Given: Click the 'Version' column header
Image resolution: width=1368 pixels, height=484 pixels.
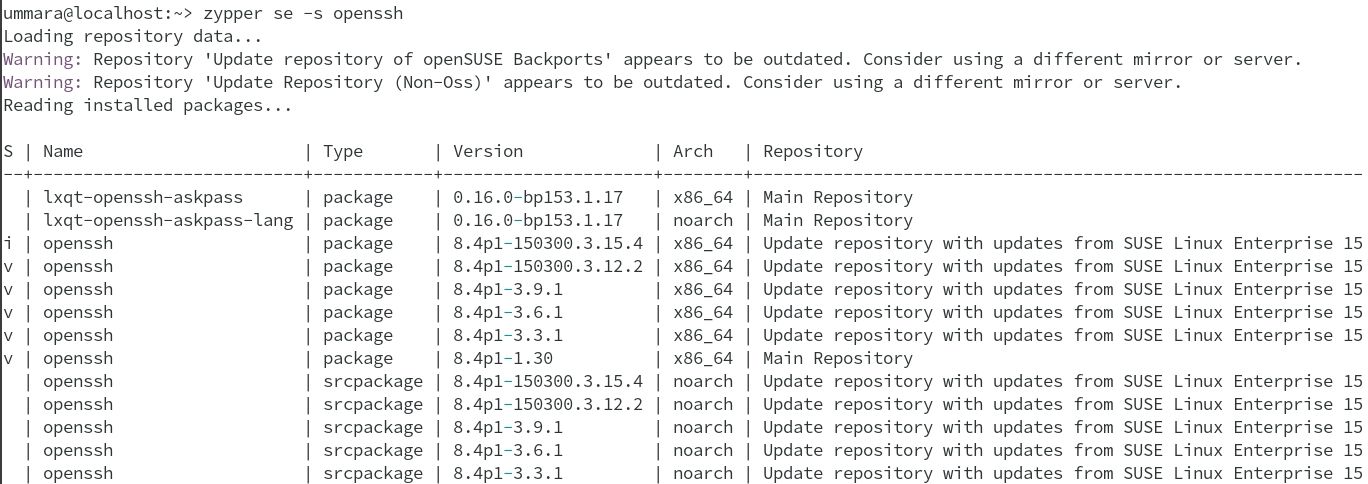Looking at the screenshot, I should click(488, 152).
